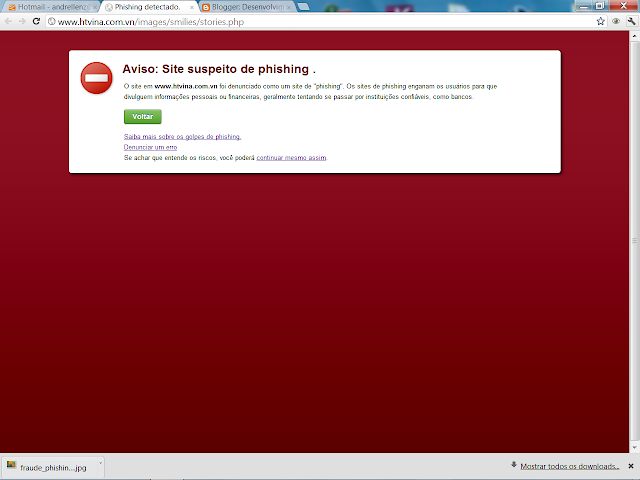The width and height of the screenshot is (640, 480).
Task: Follow the continuar mesmo assim link
Action: 291,158
